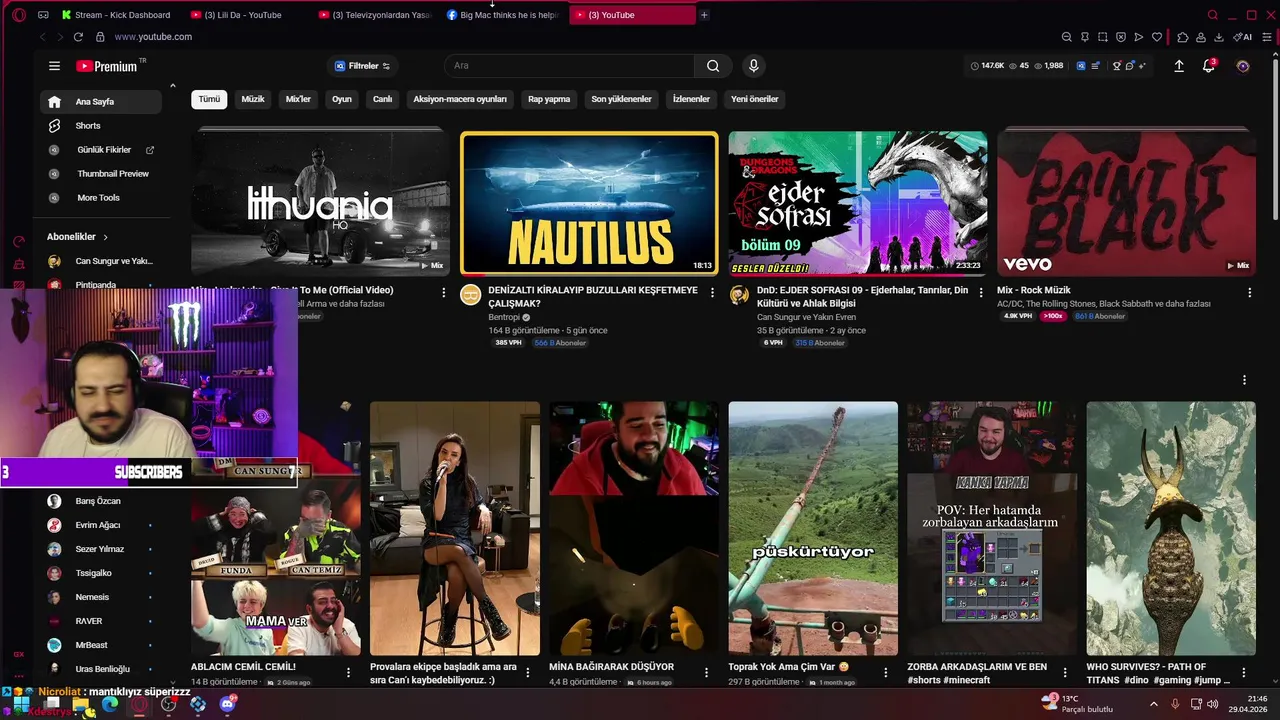Click the taskbar weather widget
Viewport: 1280px width, 720px height.
coord(1077,704)
